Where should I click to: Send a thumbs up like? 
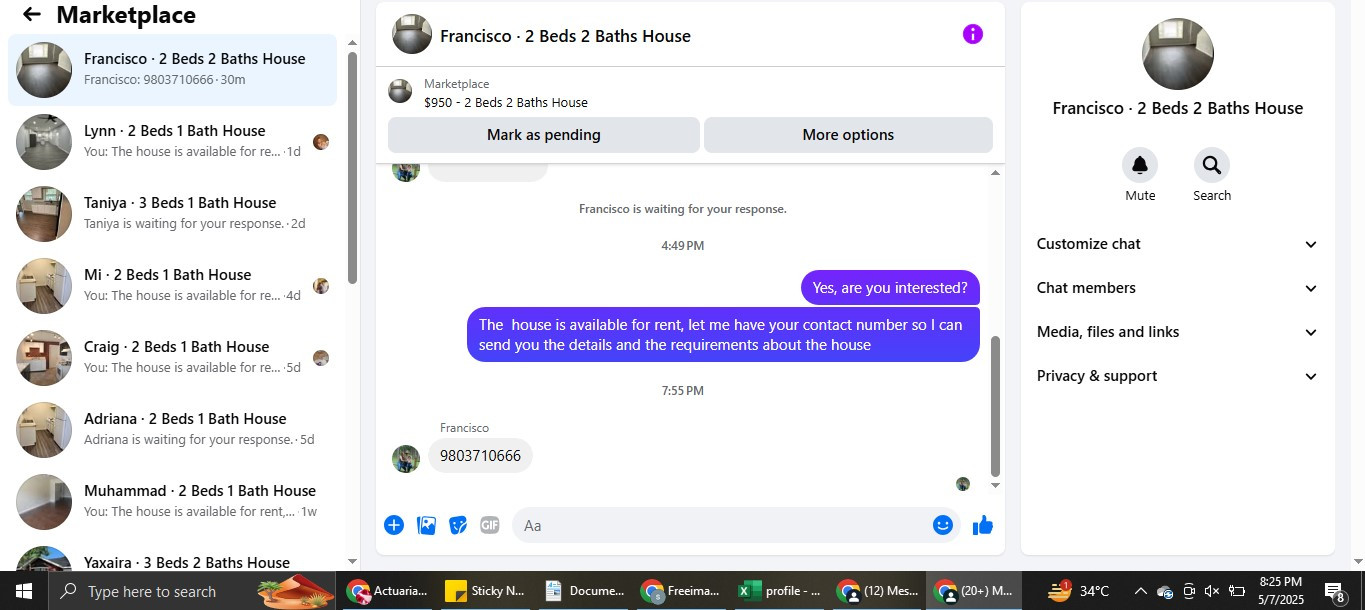[x=983, y=525]
